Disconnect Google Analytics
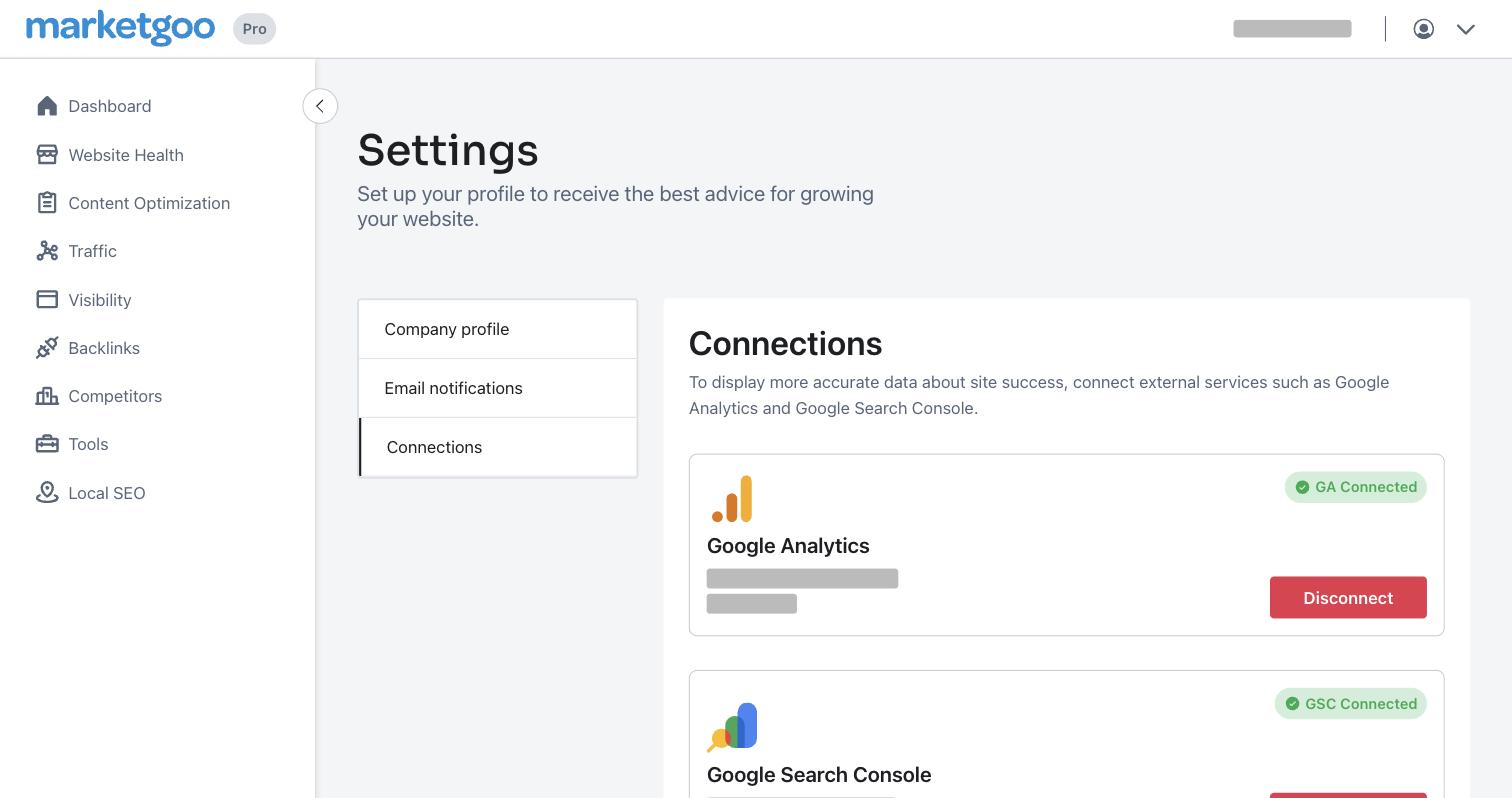Image resolution: width=1512 pixels, height=798 pixels. (x=1348, y=597)
